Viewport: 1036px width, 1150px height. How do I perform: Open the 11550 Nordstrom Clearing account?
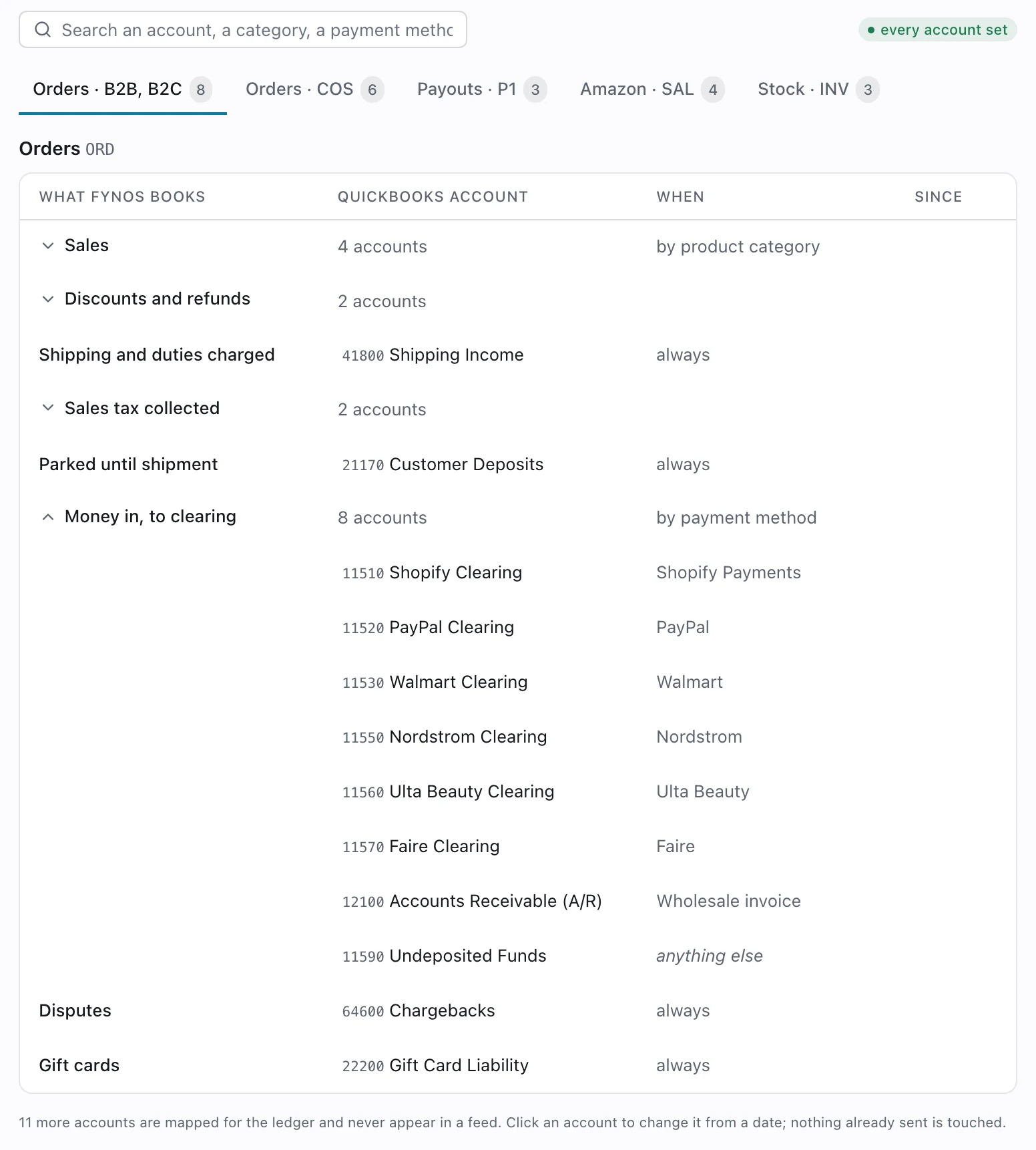pyautogui.click(x=445, y=737)
